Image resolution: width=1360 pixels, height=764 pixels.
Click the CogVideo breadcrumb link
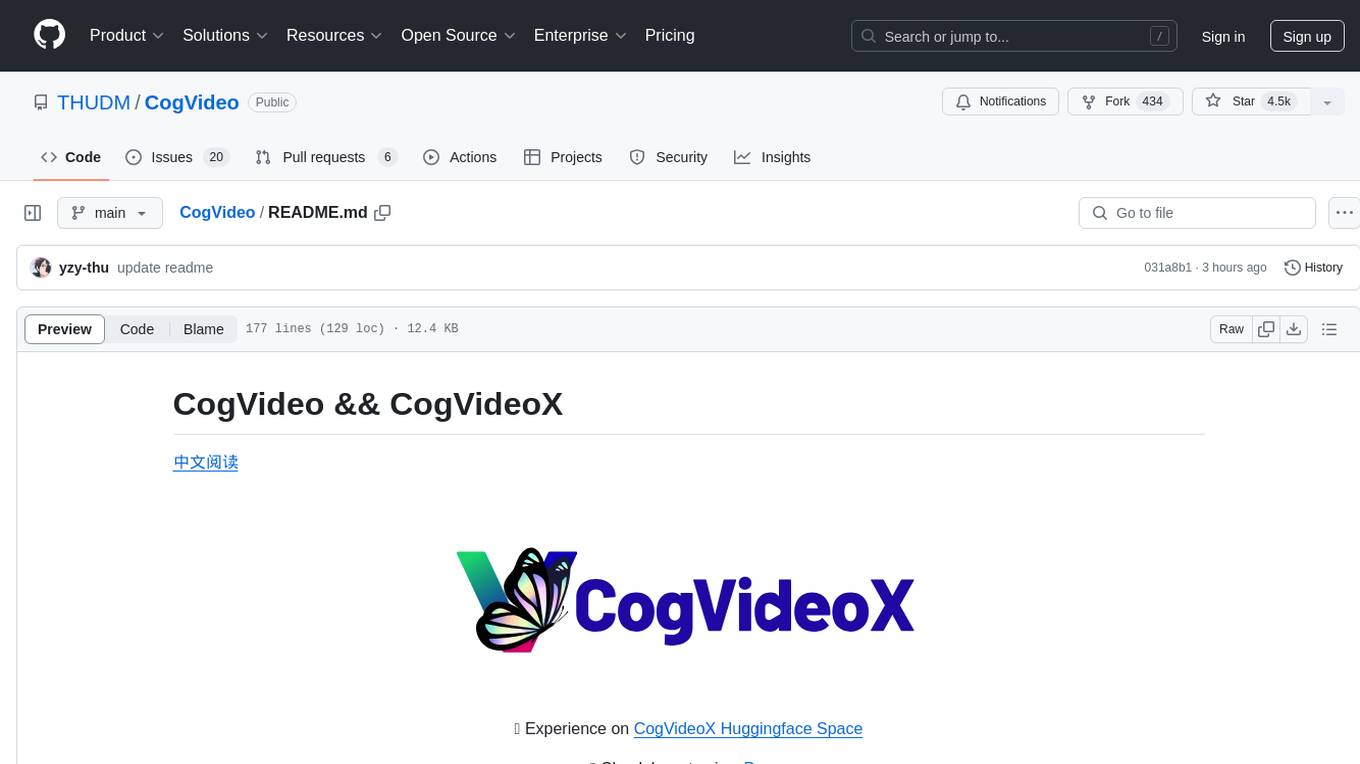click(x=217, y=213)
